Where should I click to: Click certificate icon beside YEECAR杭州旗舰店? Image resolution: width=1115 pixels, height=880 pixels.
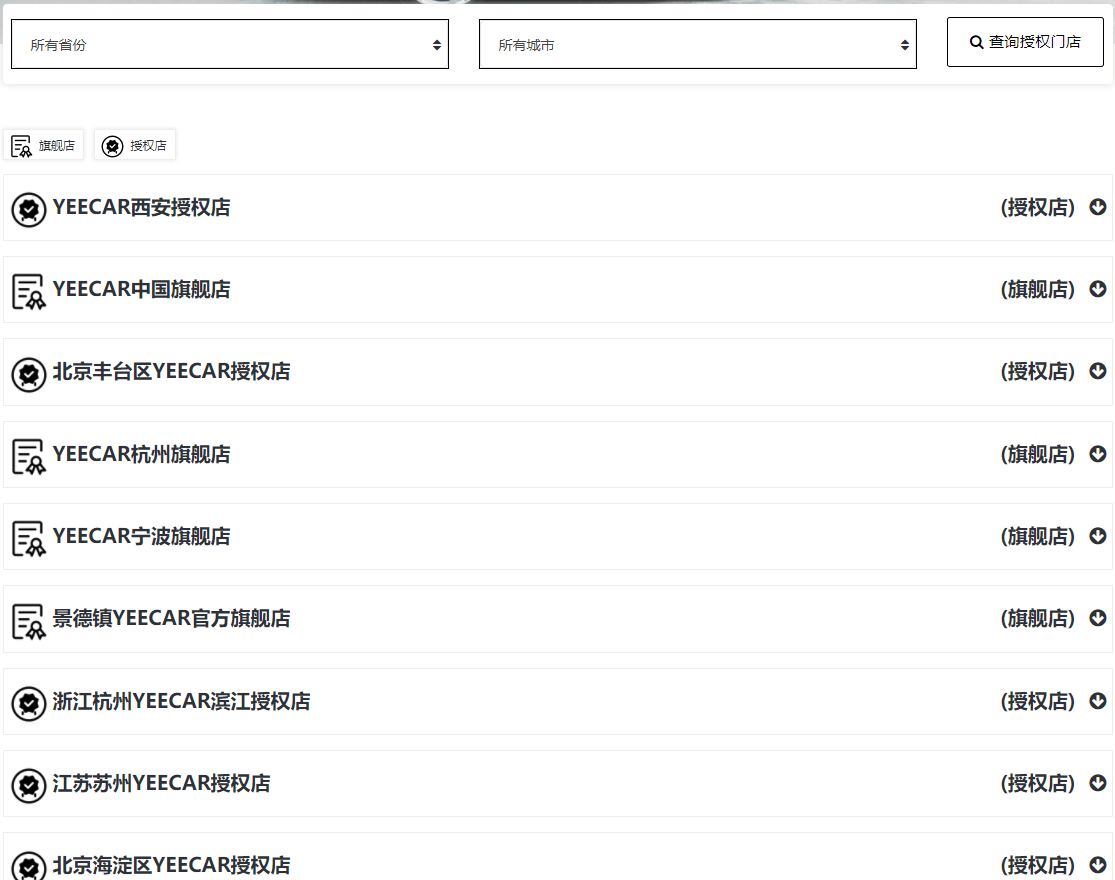click(x=29, y=456)
